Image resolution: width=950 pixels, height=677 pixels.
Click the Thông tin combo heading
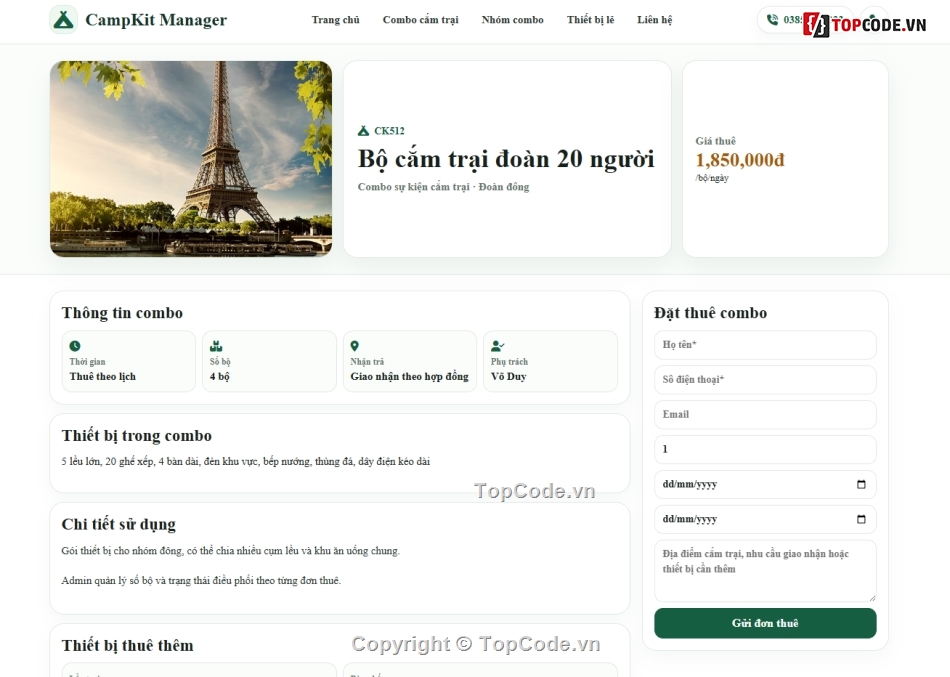point(122,313)
